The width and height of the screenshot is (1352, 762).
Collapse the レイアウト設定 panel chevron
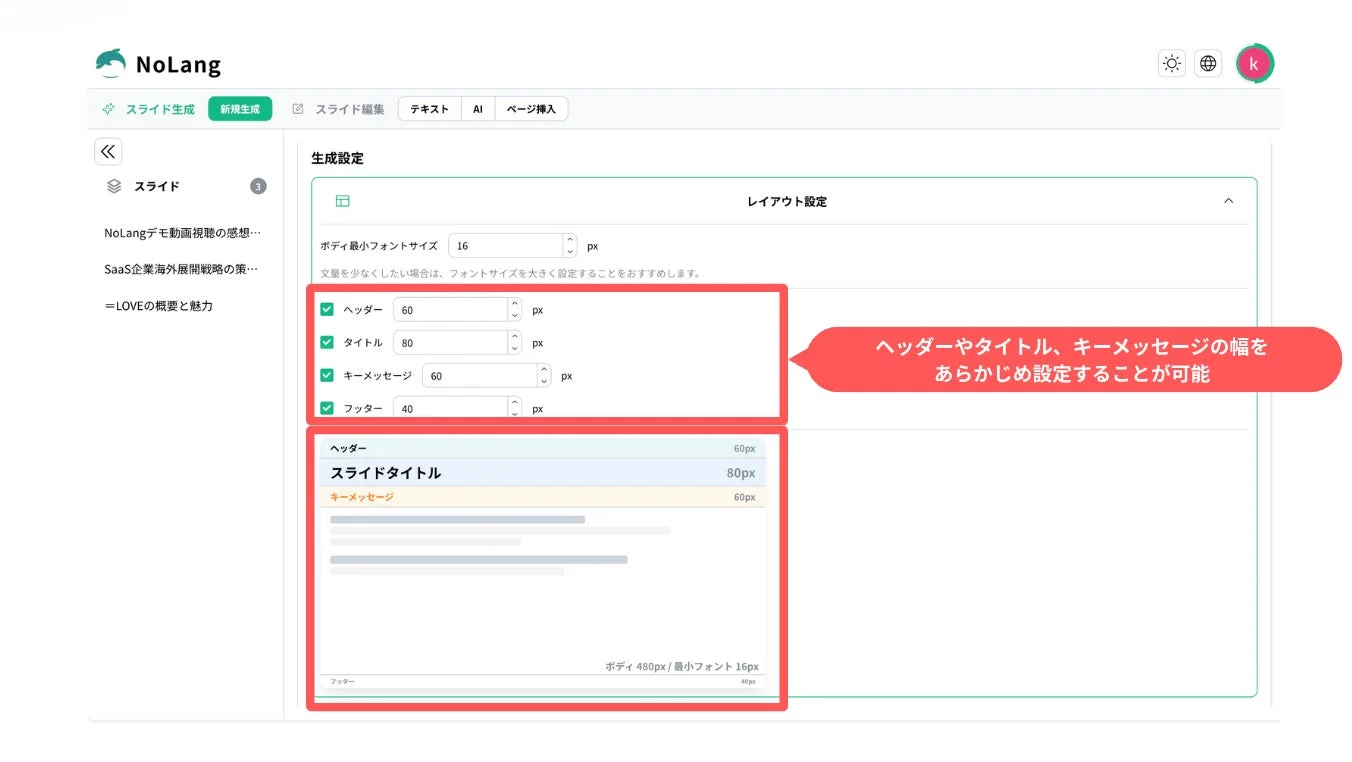tap(1229, 200)
